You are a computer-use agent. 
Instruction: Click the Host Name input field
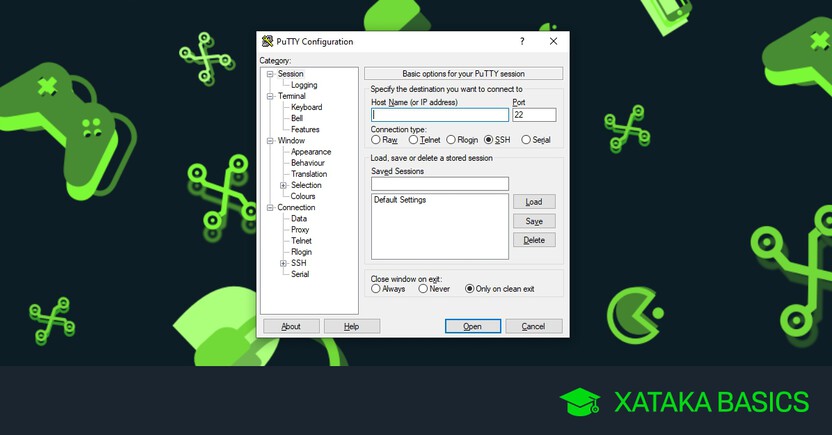click(439, 115)
